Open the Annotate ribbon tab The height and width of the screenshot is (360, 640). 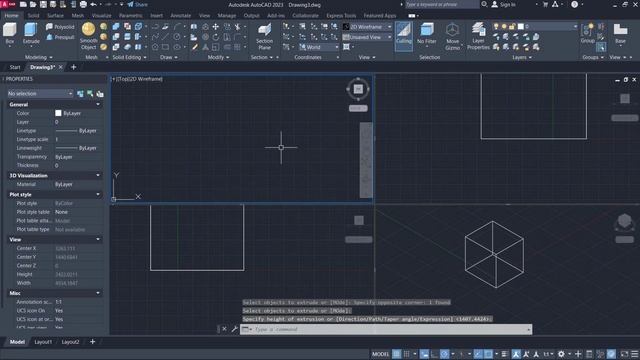point(180,16)
